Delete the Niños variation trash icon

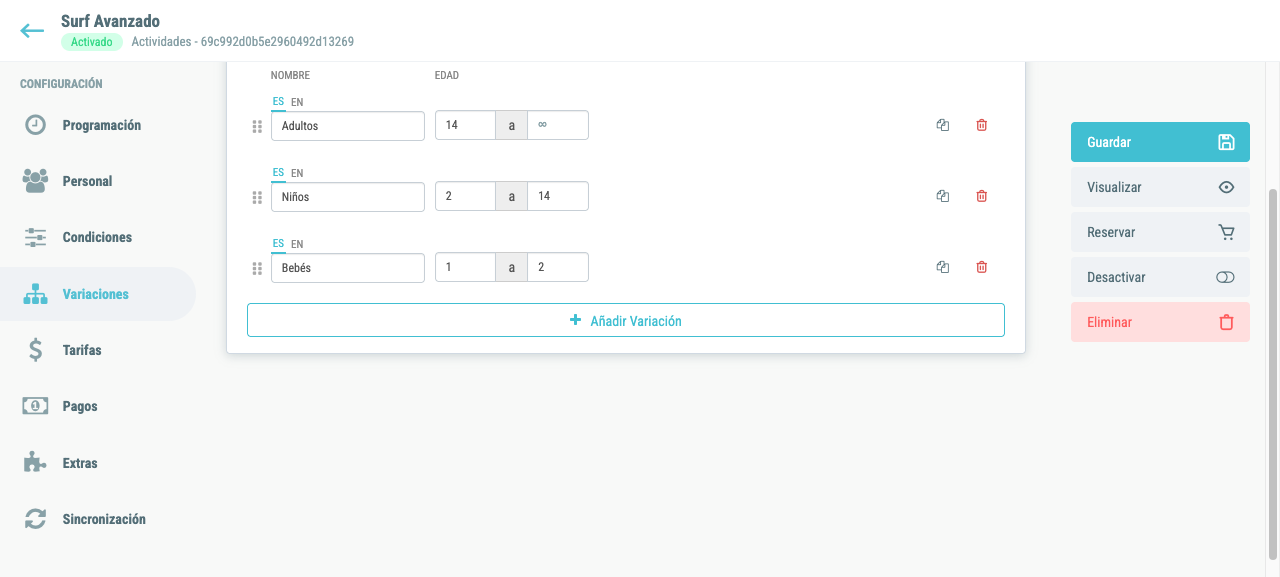(981, 196)
